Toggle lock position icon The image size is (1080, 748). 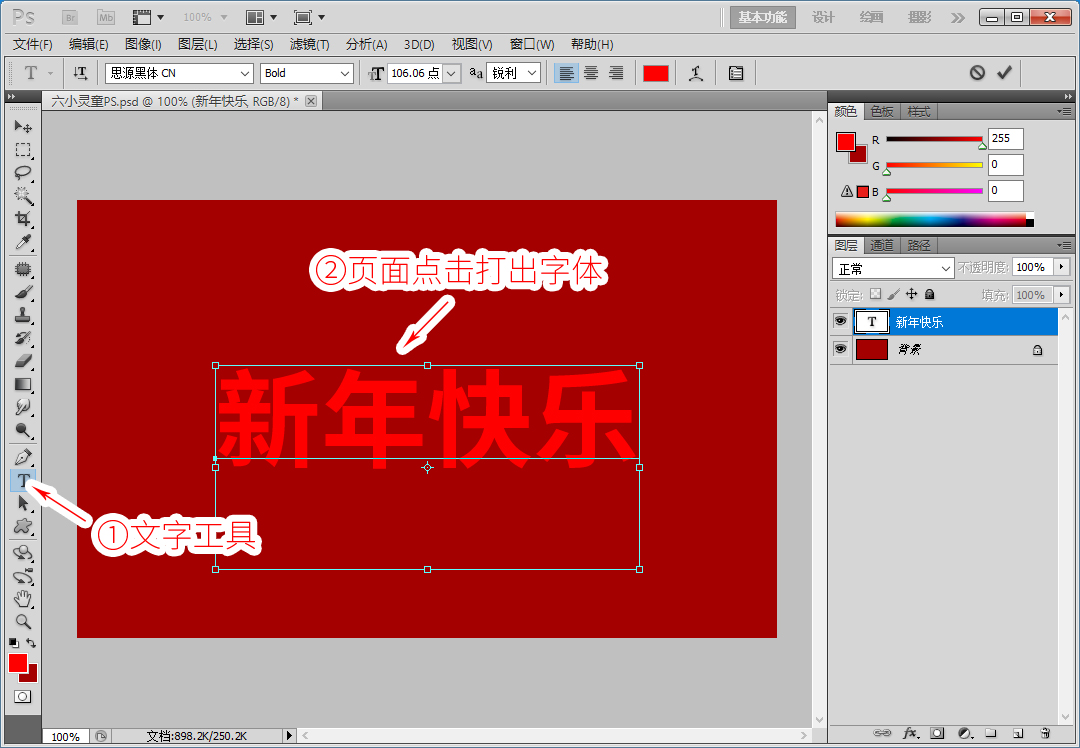tap(911, 294)
